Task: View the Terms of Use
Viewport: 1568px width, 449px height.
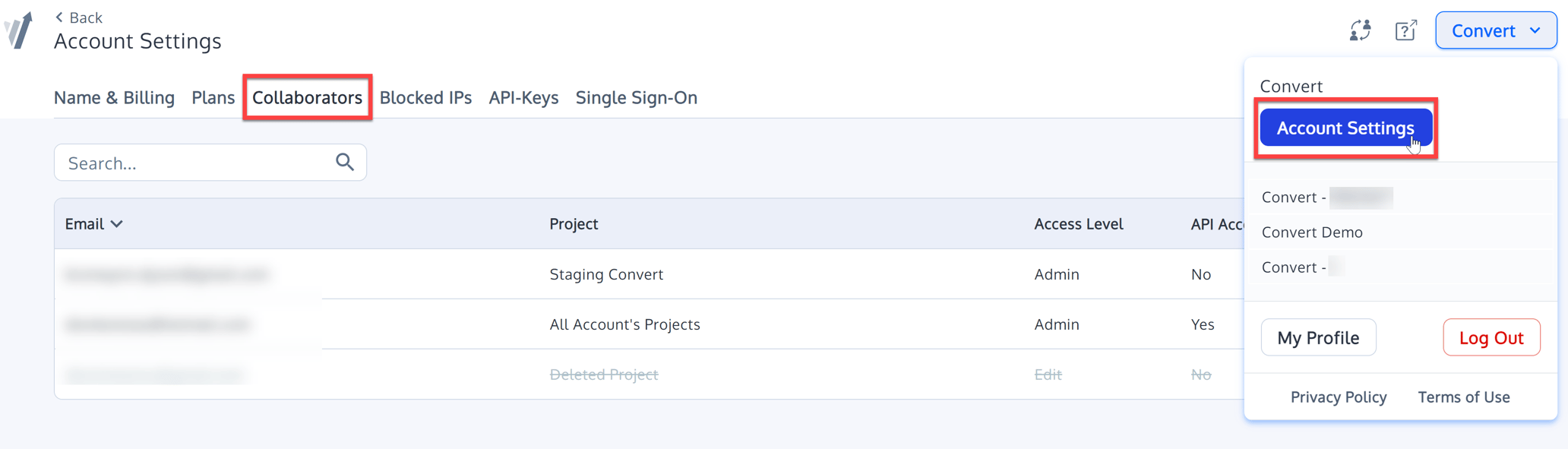Action: pos(1463,397)
